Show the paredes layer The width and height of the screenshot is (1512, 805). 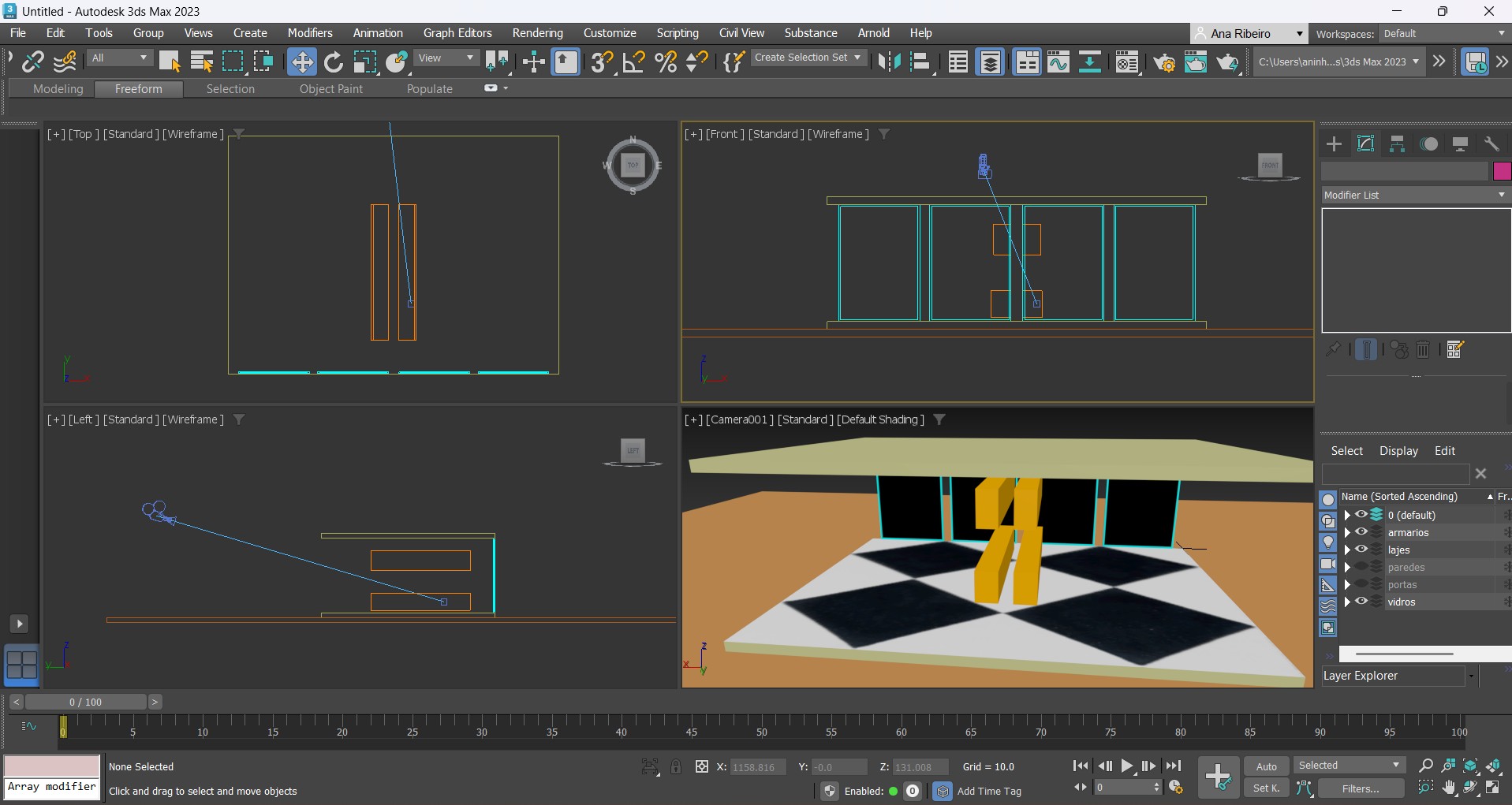click(x=1361, y=567)
